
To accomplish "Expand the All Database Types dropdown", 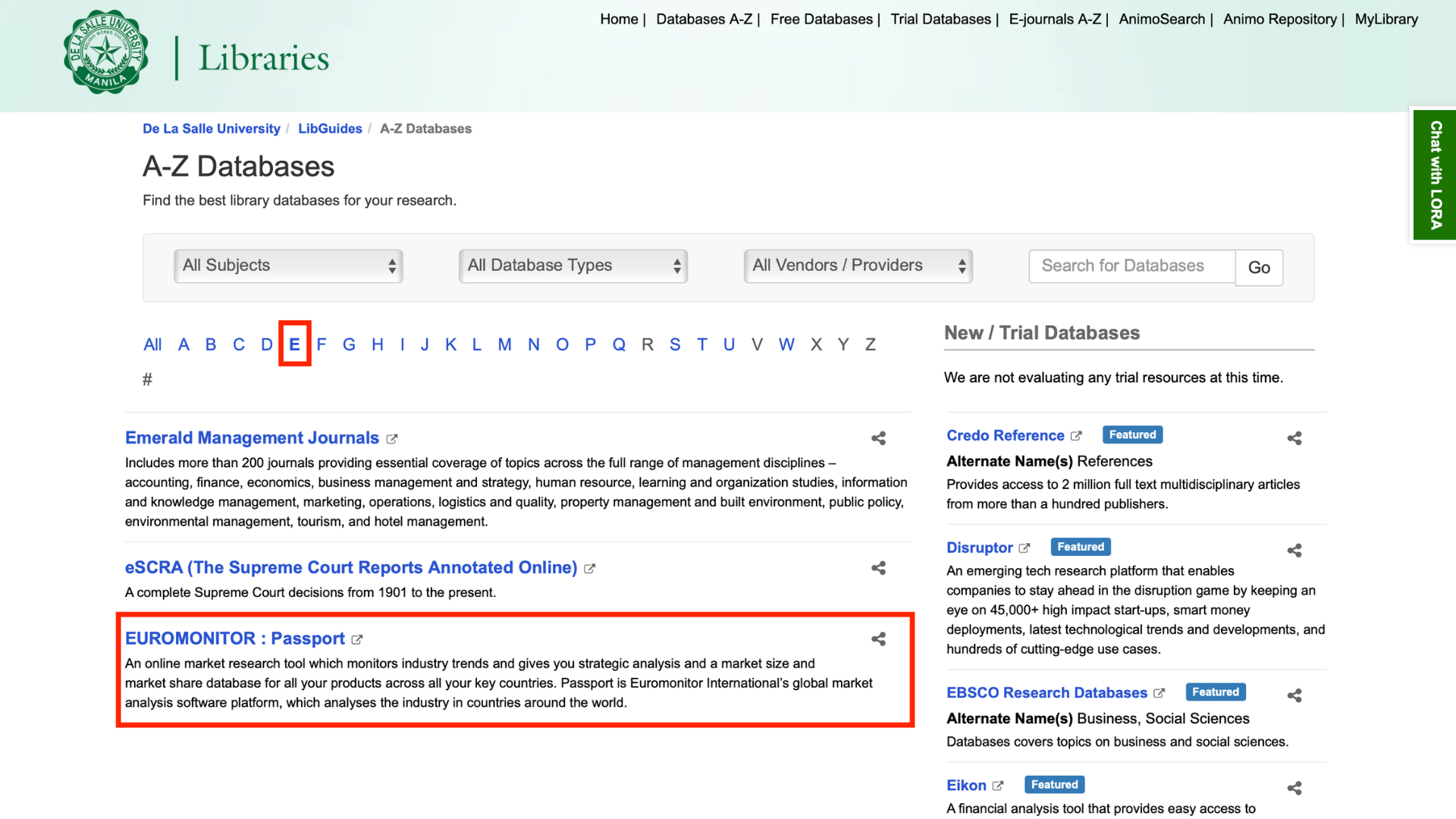I will click(573, 266).
